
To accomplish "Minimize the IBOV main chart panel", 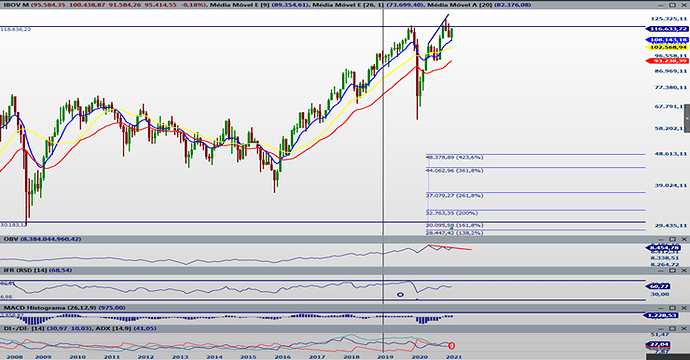I will (661, 5).
